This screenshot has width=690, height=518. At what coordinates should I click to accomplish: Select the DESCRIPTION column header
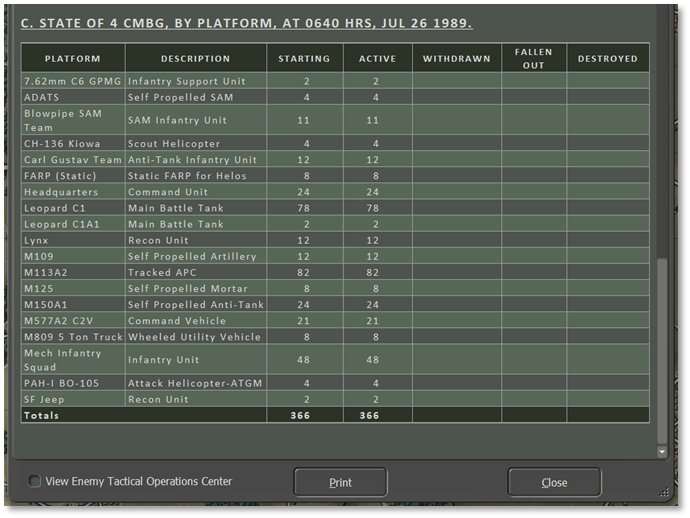click(x=195, y=58)
